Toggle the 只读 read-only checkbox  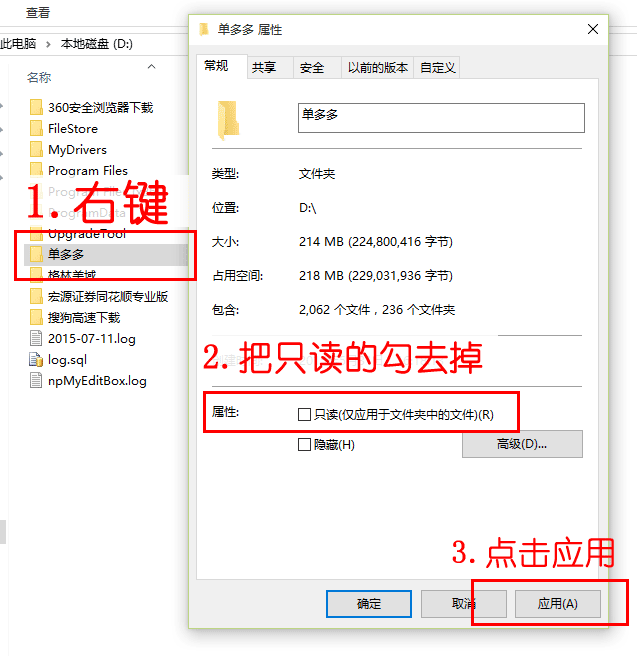click(304, 415)
